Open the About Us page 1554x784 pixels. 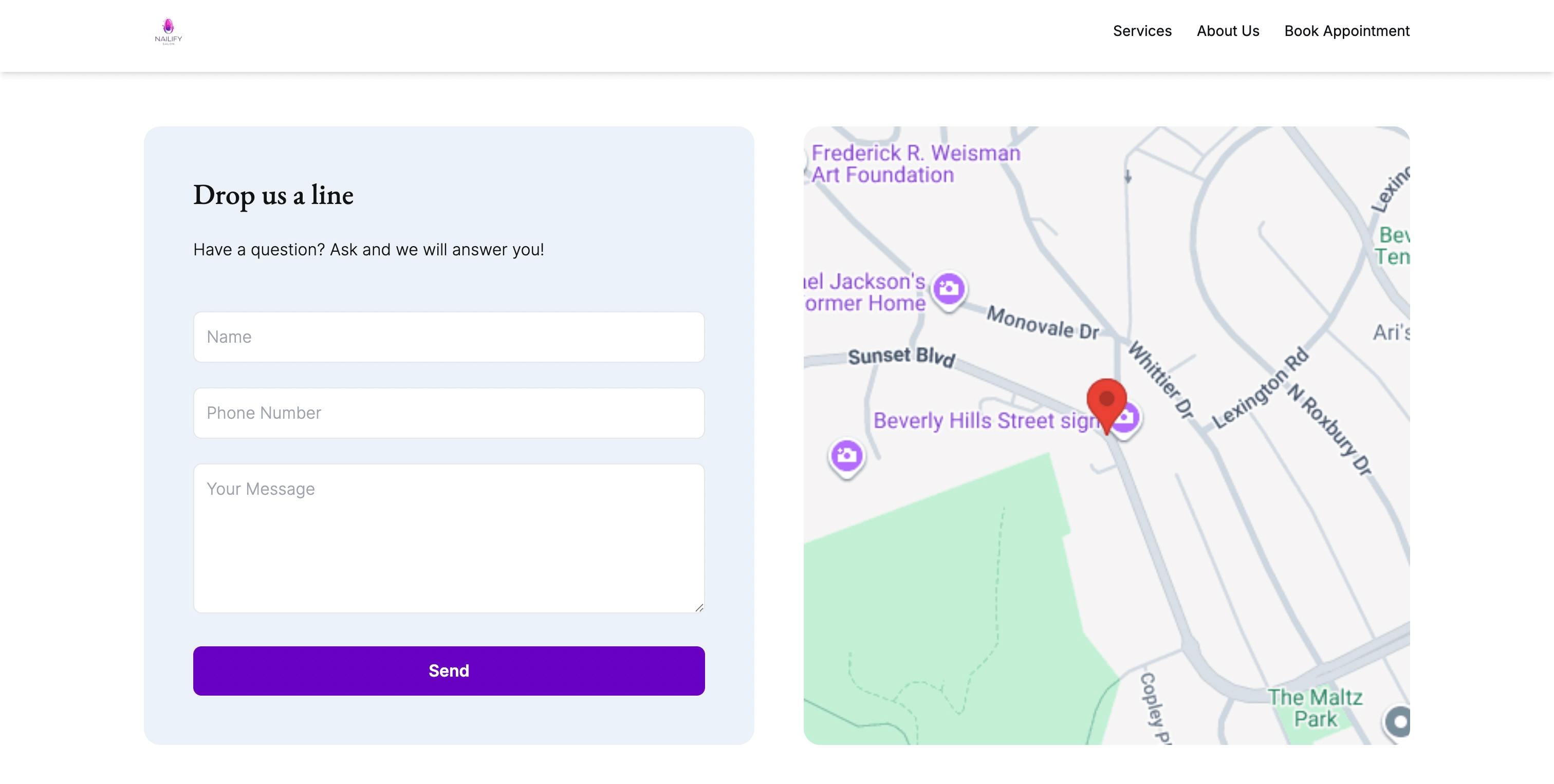click(x=1228, y=31)
